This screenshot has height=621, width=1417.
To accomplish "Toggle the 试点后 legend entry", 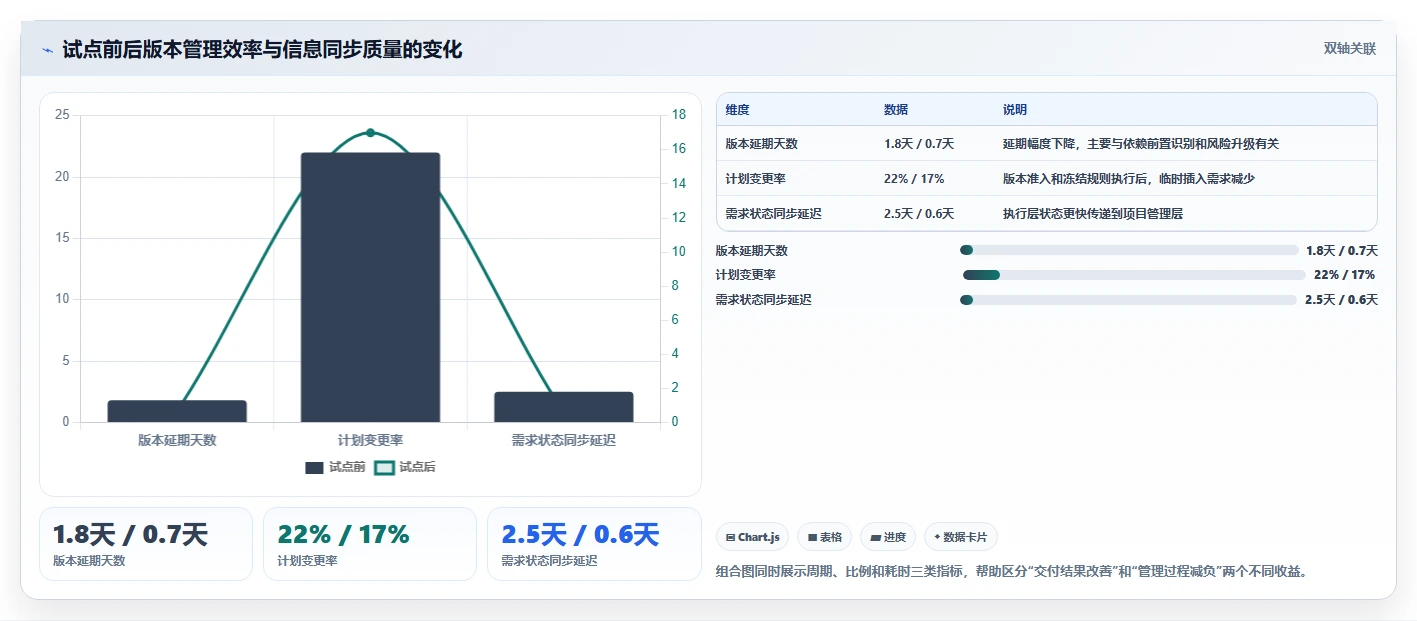I will point(404,467).
